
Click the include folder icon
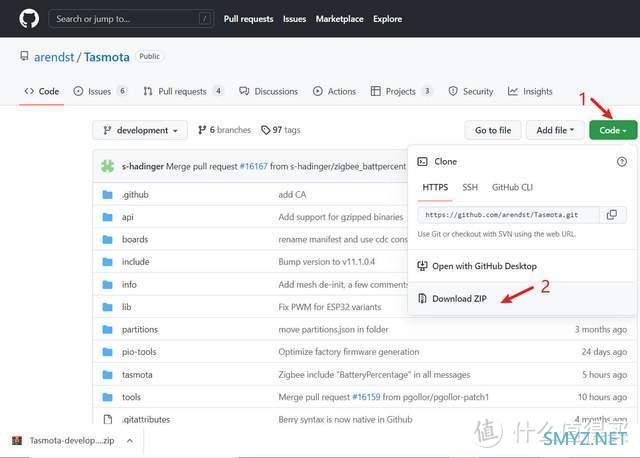pos(107,262)
